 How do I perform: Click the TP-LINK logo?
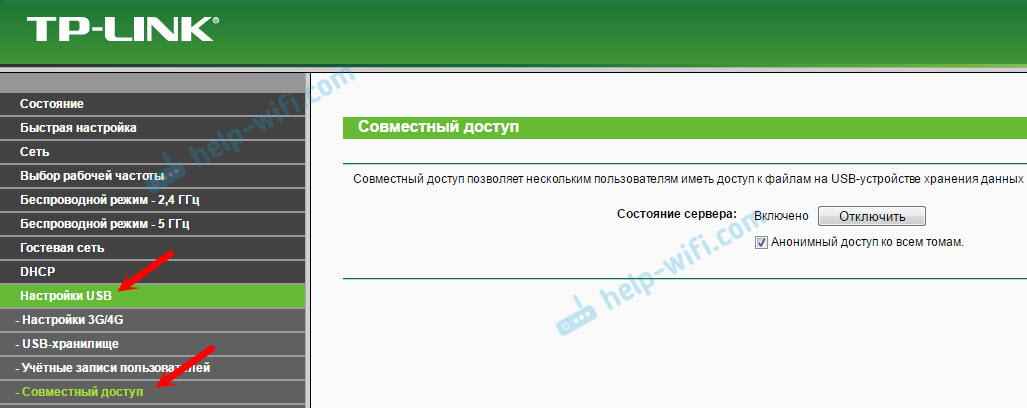point(119,28)
